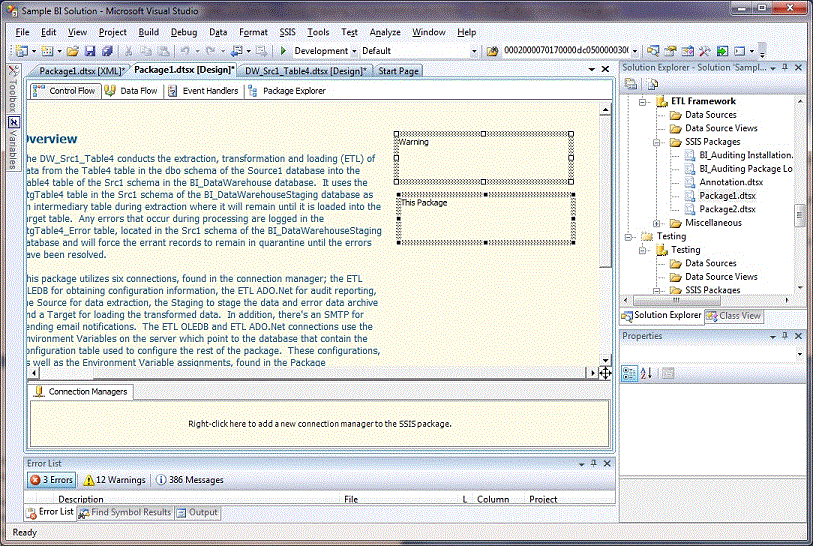Switch to the Class View tab
This screenshot has height=546, width=813.
[x=734, y=316]
